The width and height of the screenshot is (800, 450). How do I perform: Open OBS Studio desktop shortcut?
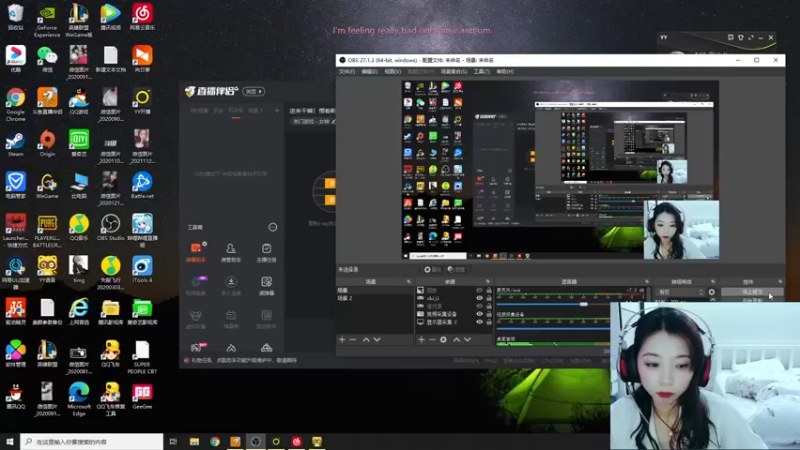(110, 228)
